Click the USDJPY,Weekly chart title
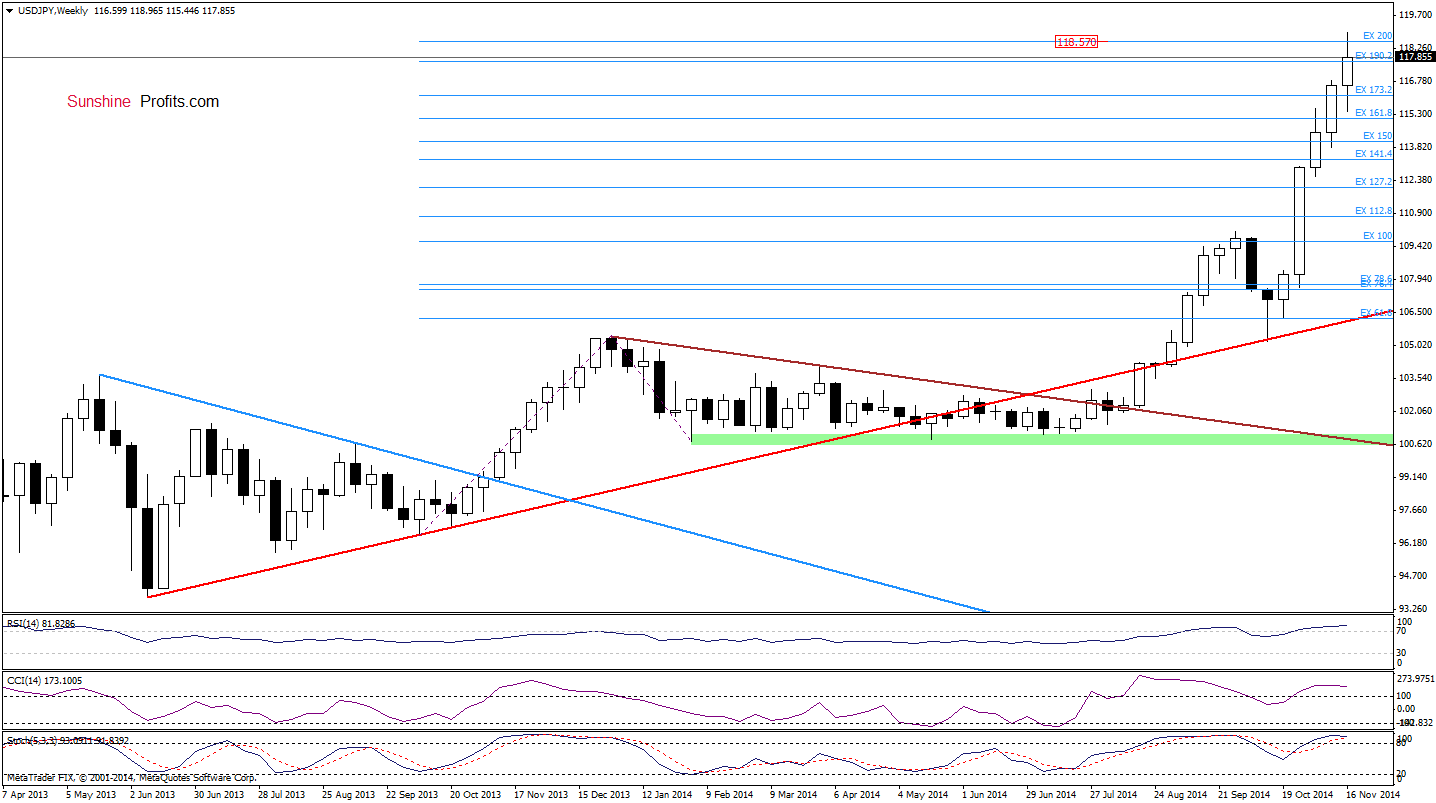Viewport: 1436px width, 803px height. pyautogui.click(x=53, y=9)
